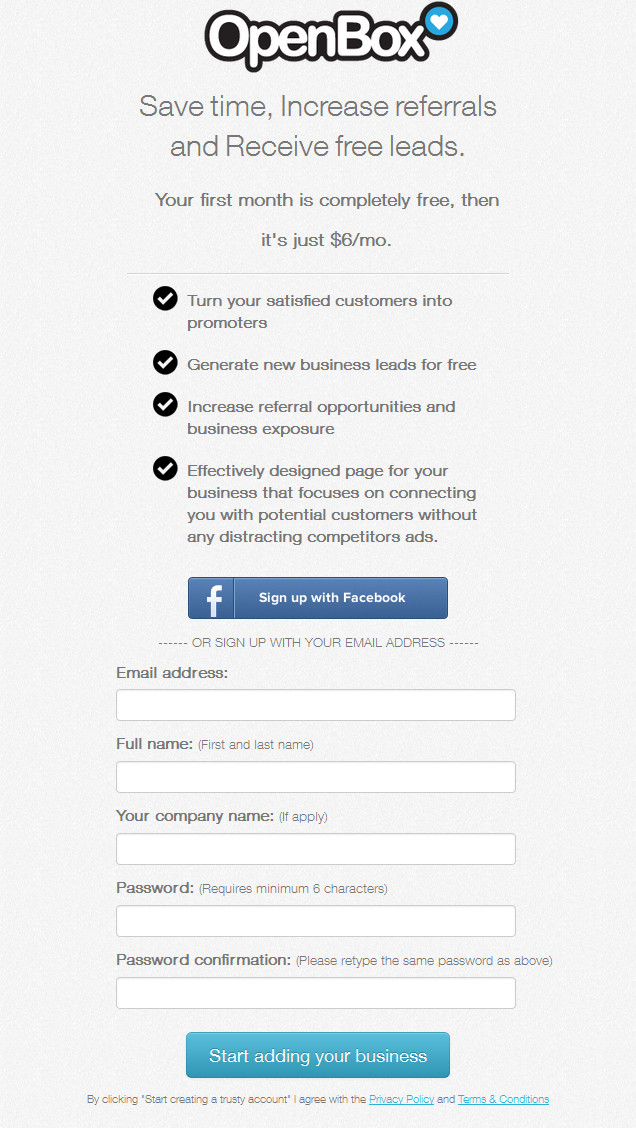The image size is (636, 1128).
Task: Click Start adding your business button
Action: [318, 1055]
